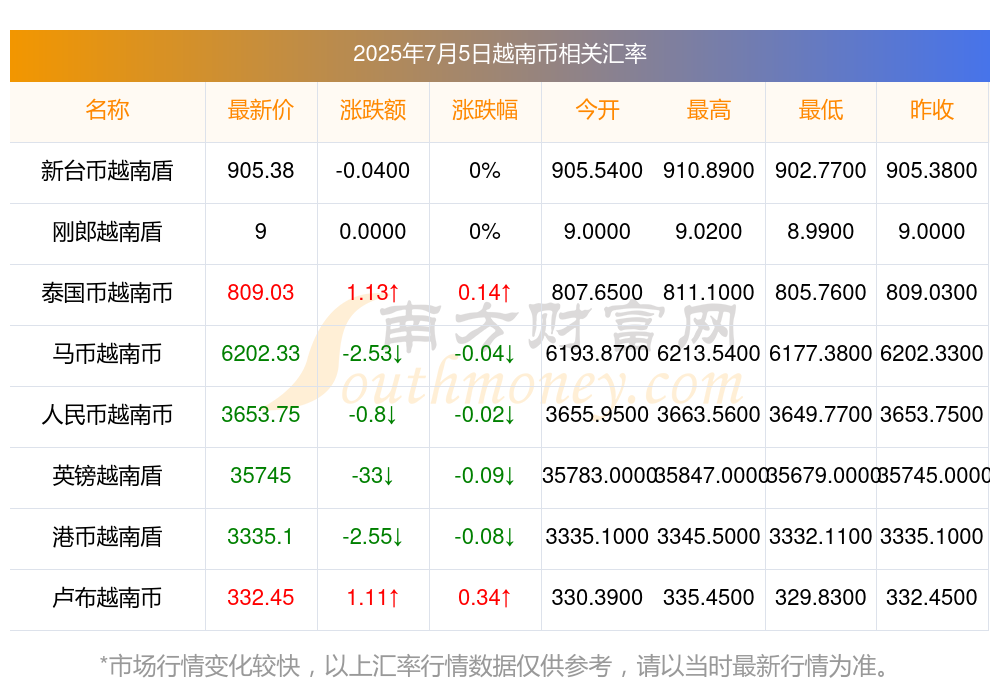Select high value 3345.5000
This screenshot has height=698, width=1000.
click(x=709, y=537)
